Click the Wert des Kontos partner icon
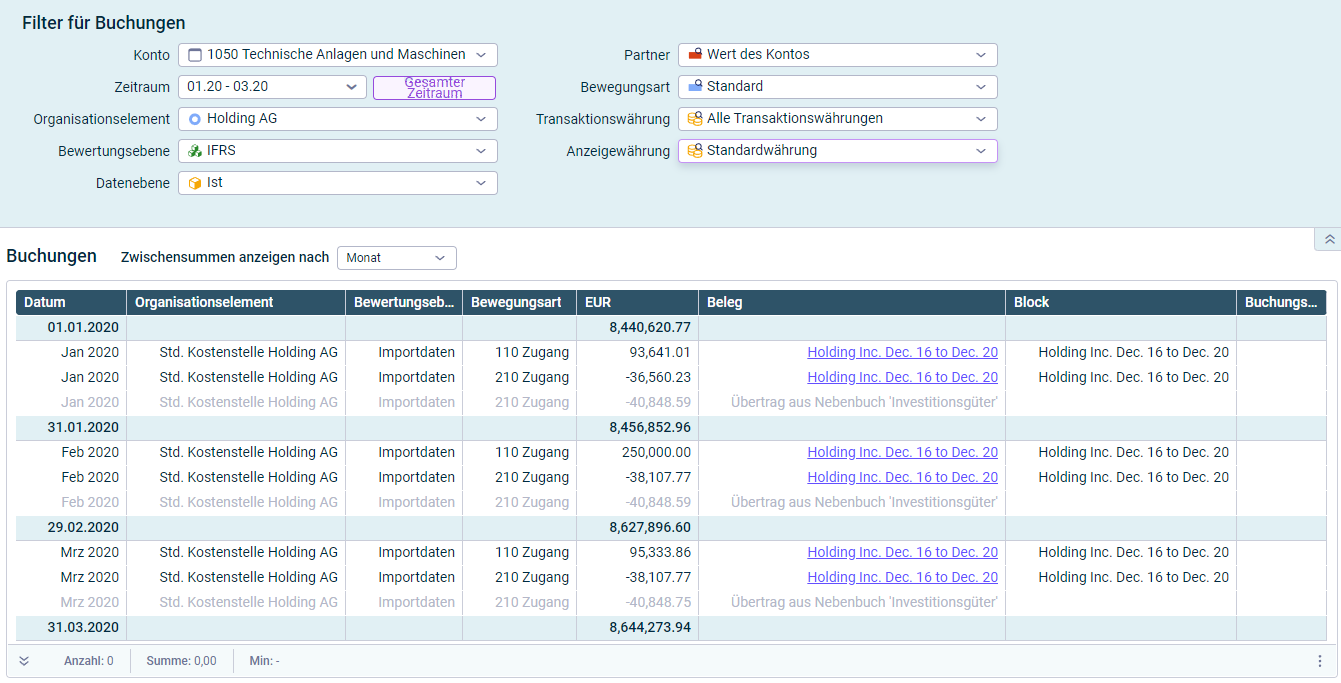The width and height of the screenshot is (1341, 683). (x=695, y=55)
